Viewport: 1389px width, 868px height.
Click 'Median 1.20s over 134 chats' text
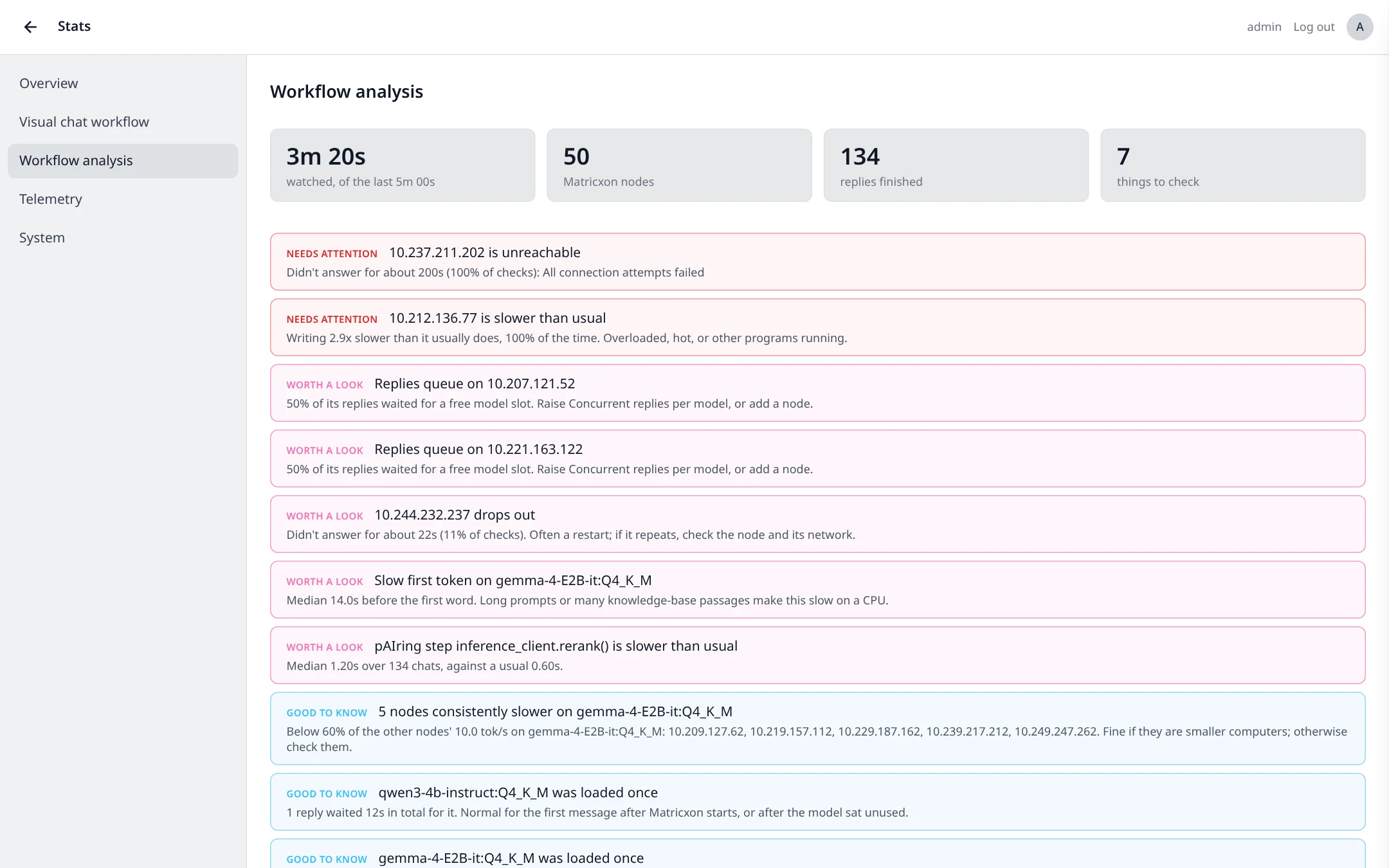point(424,666)
